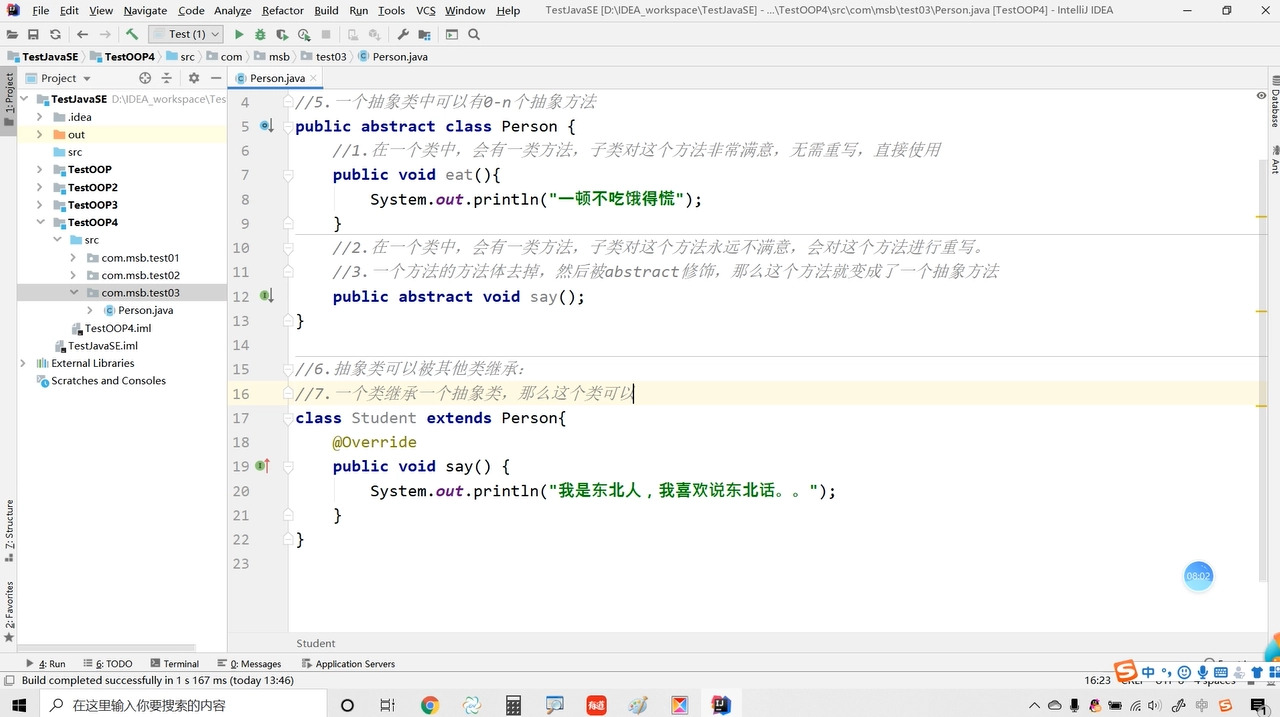Click the Run Anything terminal icon

[452, 34]
